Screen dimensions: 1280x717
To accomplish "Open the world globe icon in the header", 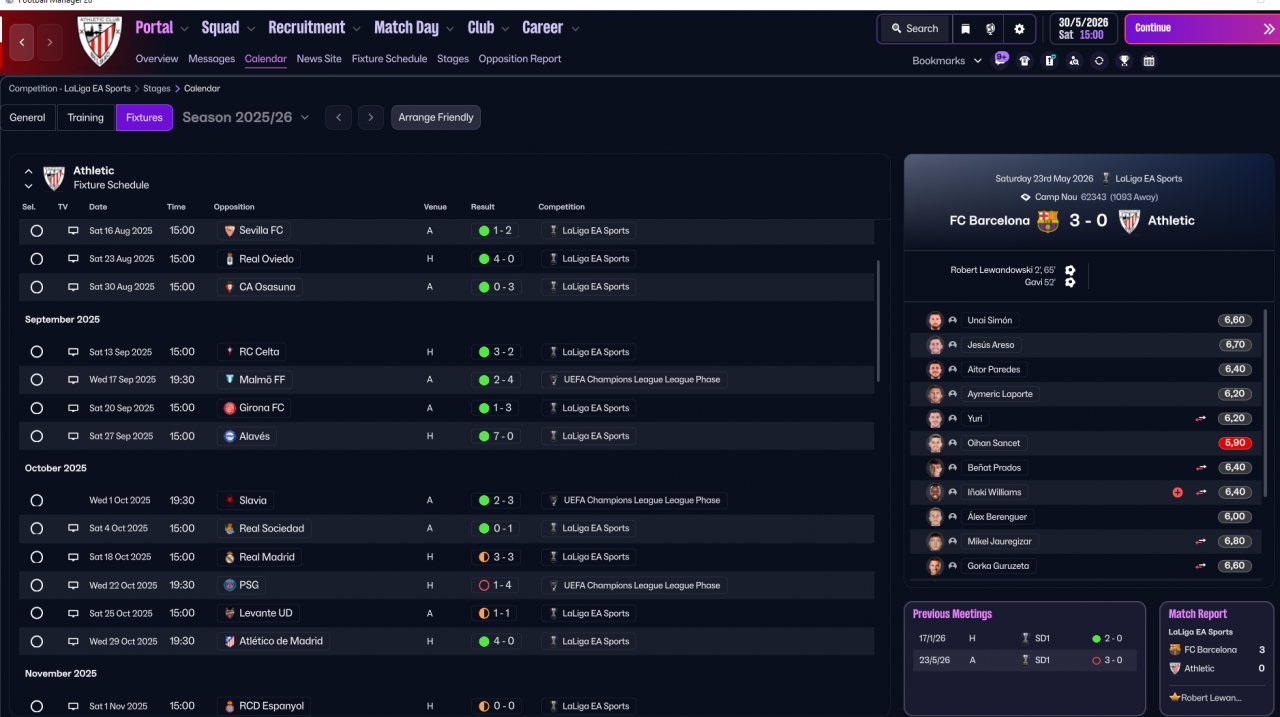I will pos(990,29).
